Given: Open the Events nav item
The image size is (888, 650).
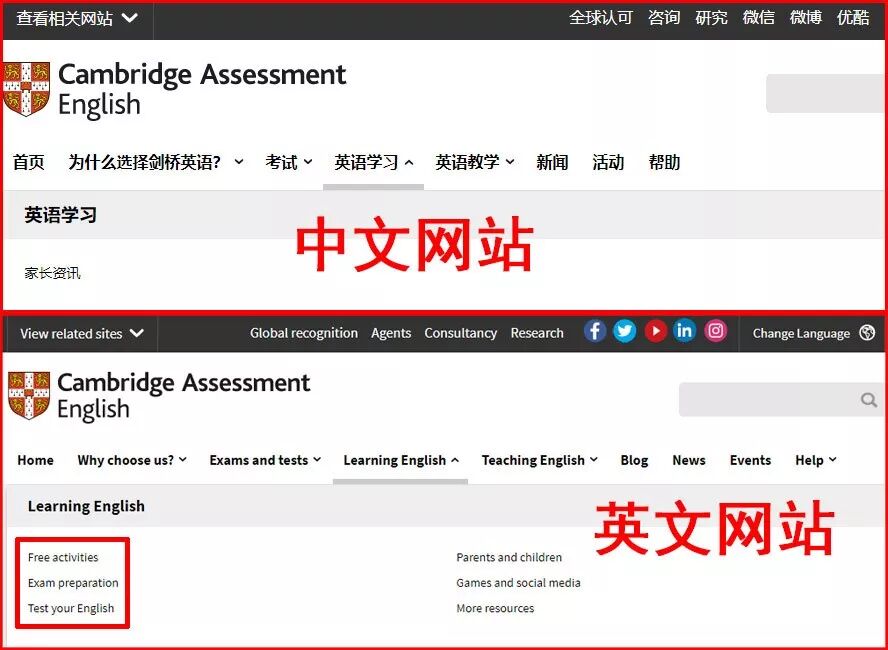Looking at the screenshot, I should coord(750,460).
